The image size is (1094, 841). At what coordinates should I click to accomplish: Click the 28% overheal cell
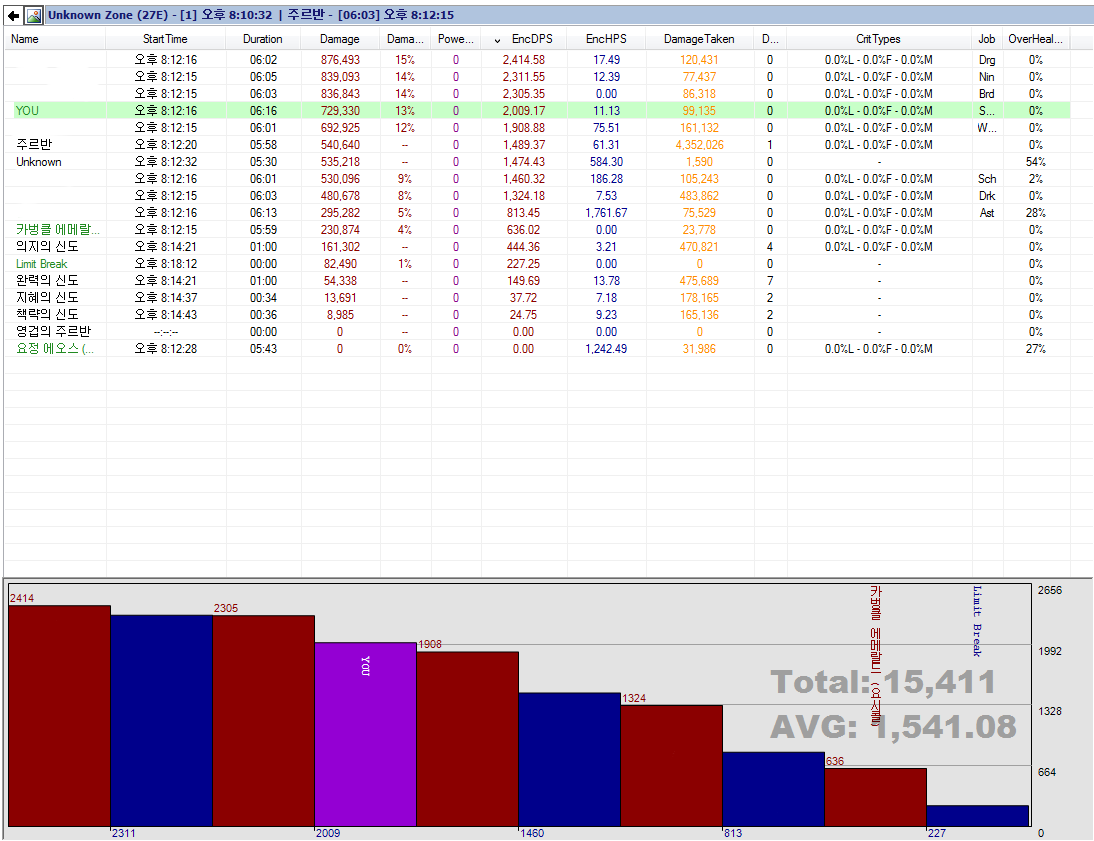pyautogui.click(x=1035, y=213)
